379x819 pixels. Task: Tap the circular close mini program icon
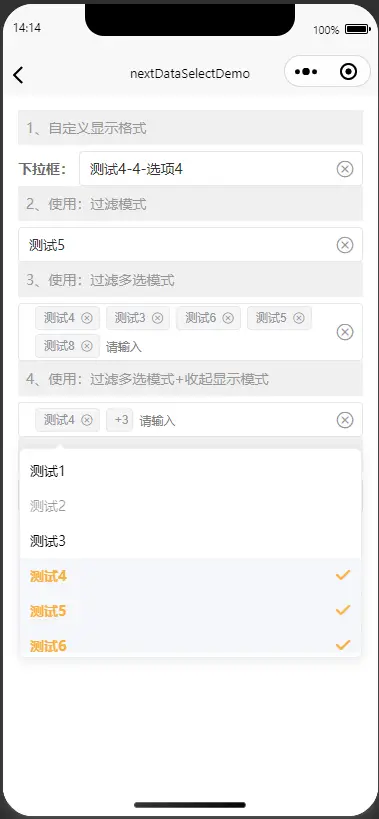click(348, 72)
